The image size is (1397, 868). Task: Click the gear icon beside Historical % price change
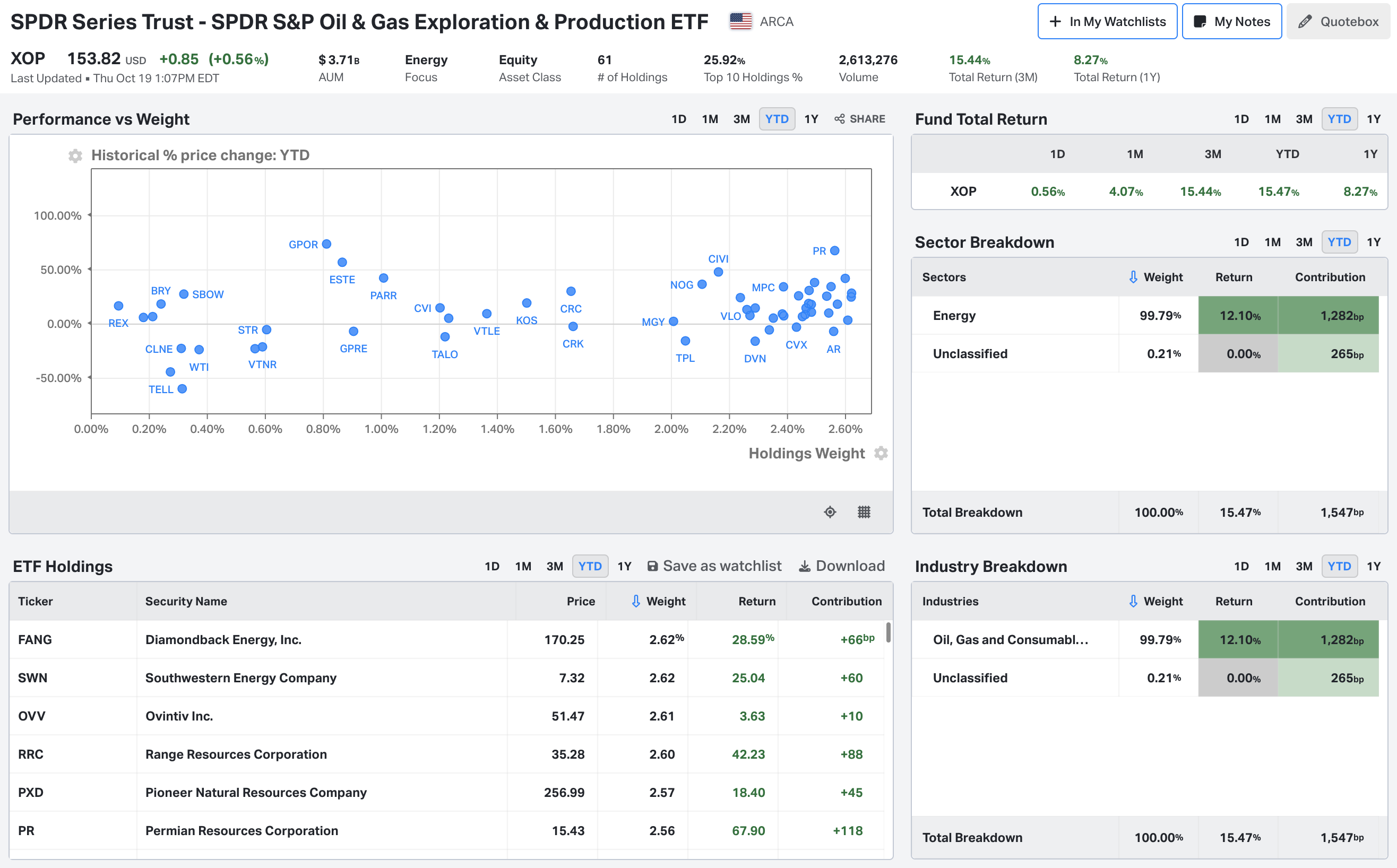75,155
